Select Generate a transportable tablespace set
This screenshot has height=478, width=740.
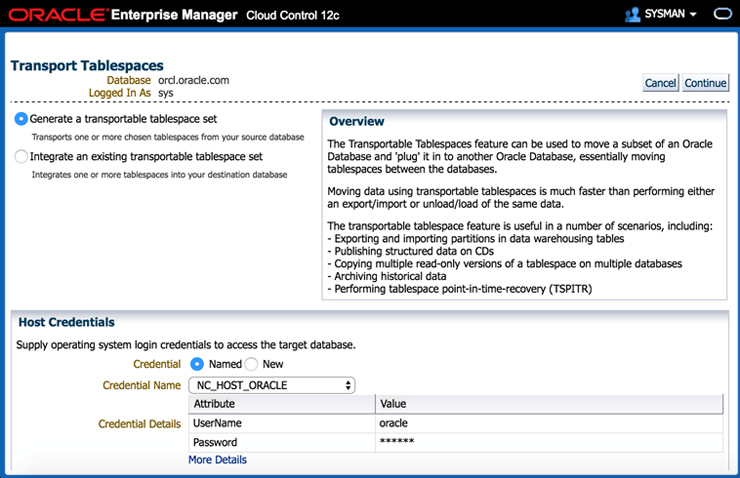22,119
